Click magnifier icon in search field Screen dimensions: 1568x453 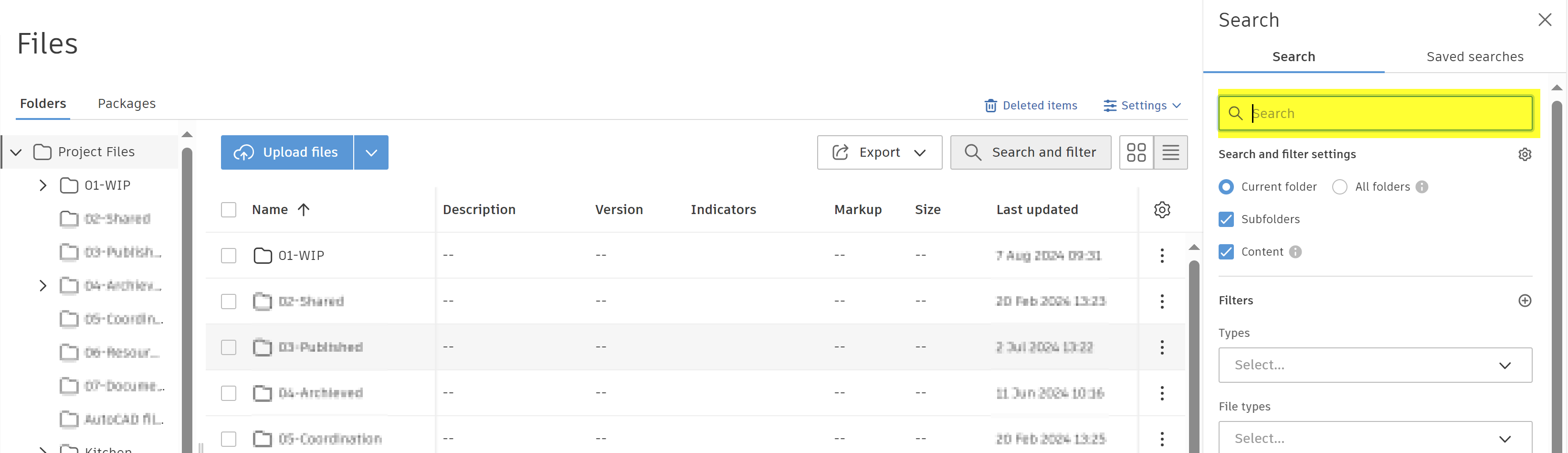tap(1235, 113)
